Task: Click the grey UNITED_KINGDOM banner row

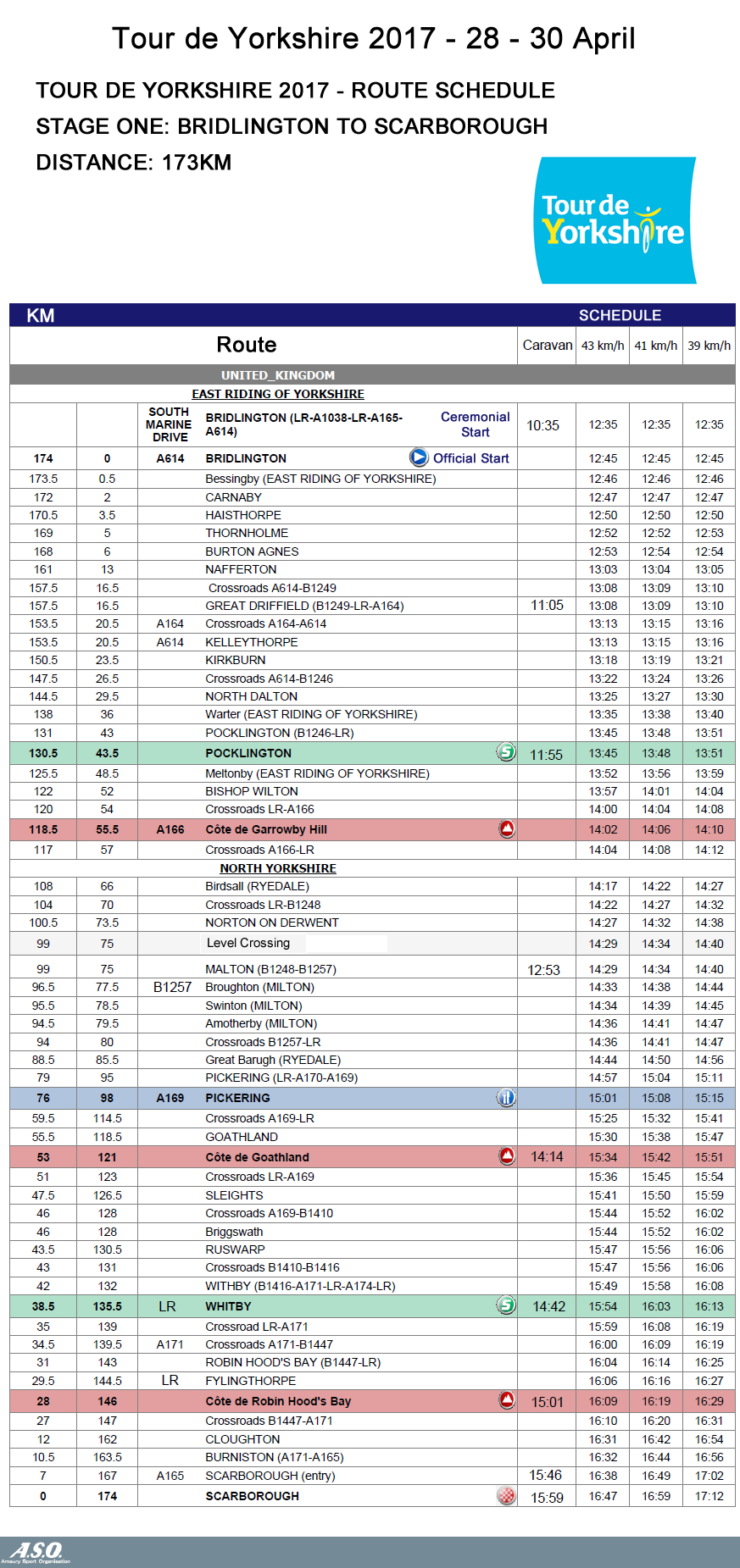Action: (278, 375)
